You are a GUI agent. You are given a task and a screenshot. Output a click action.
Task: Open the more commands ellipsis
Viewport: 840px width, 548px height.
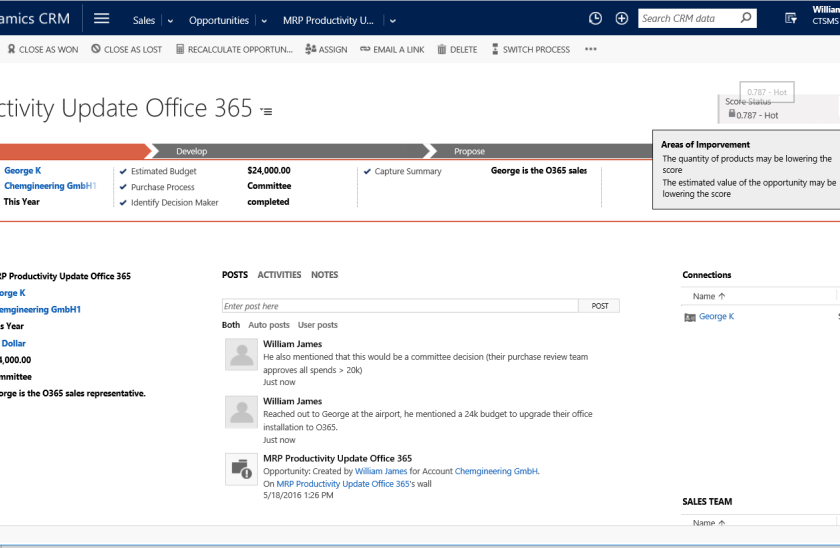(x=590, y=49)
